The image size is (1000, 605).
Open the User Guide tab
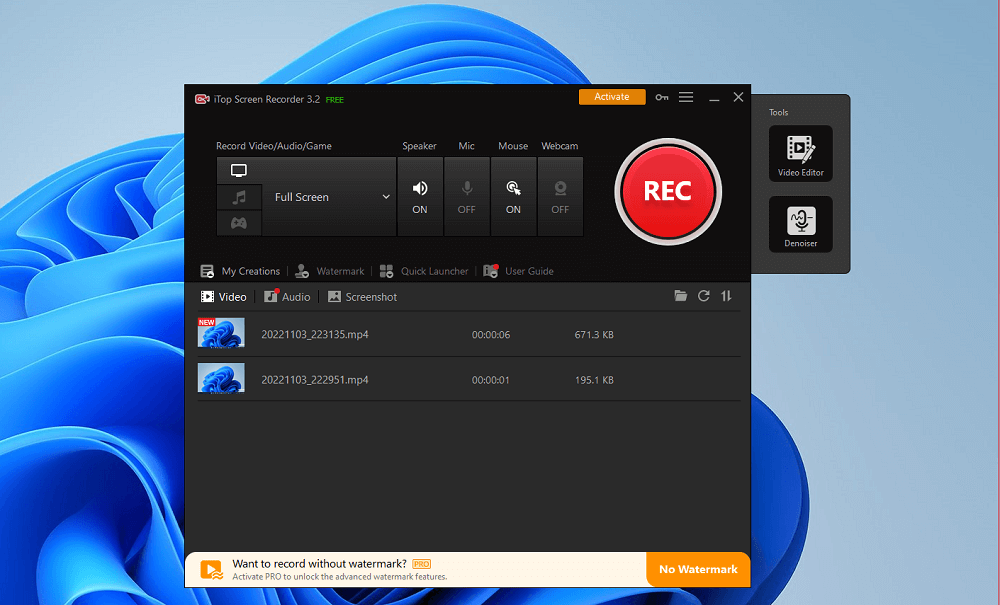(x=518, y=271)
